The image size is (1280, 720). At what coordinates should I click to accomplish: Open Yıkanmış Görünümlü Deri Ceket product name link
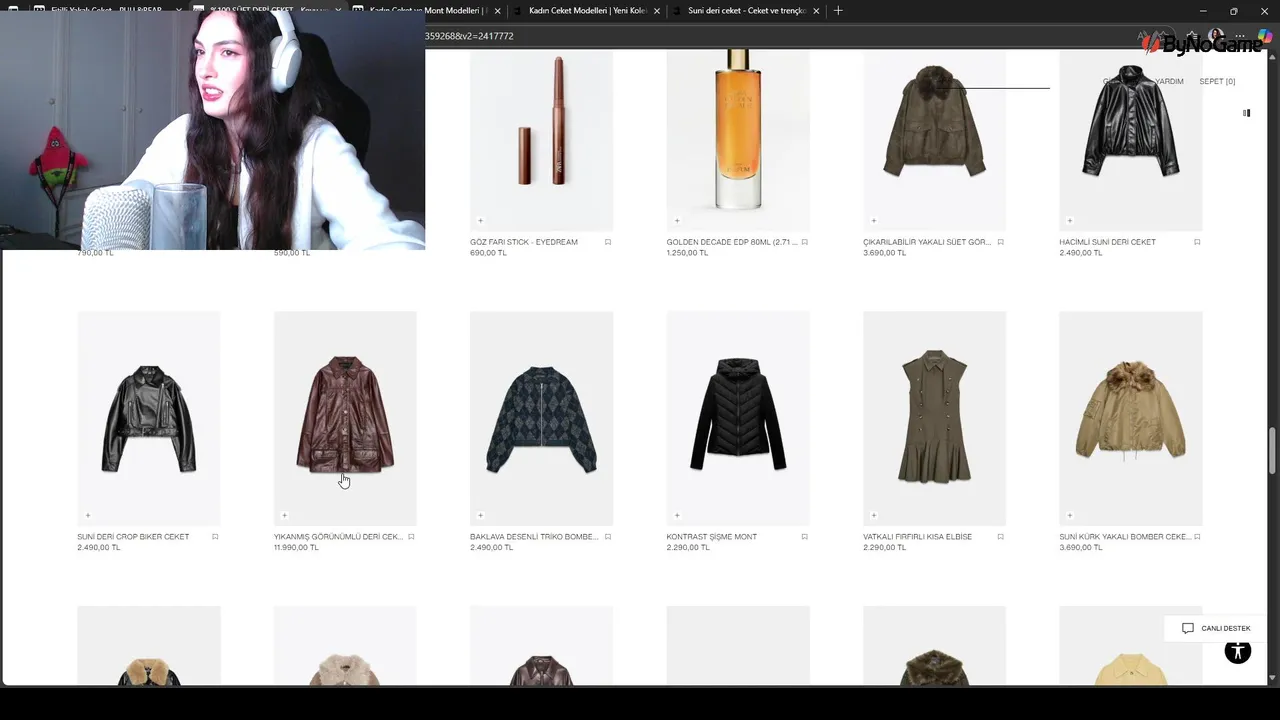[x=338, y=537]
